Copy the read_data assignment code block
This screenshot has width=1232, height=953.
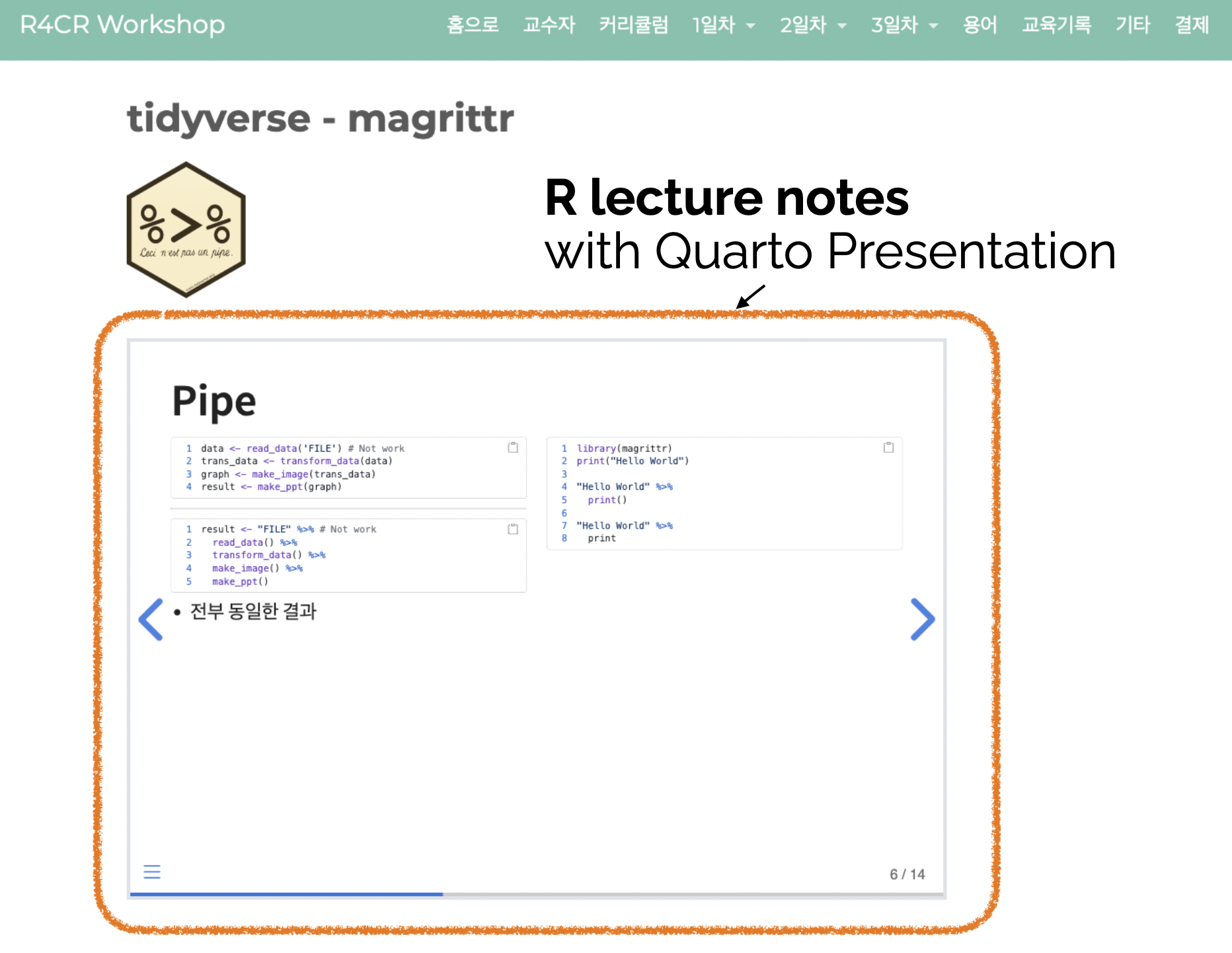[x=513, y=448]
